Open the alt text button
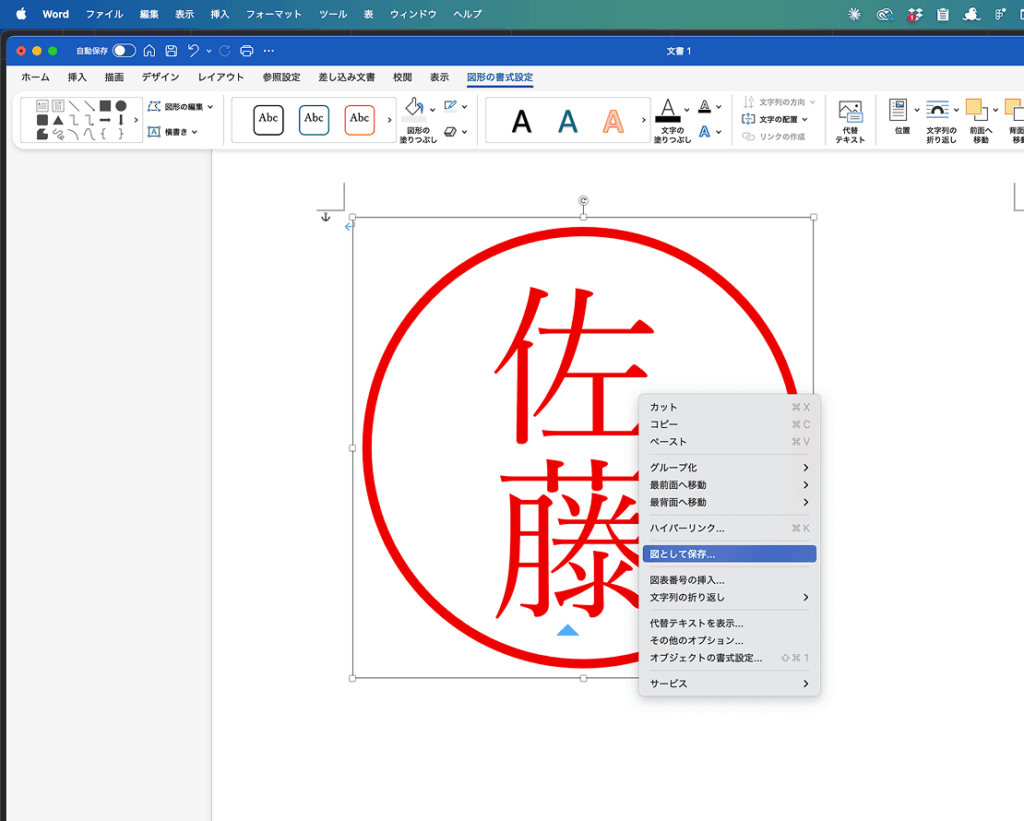The image size is (1024, 821). click(850, 121)
